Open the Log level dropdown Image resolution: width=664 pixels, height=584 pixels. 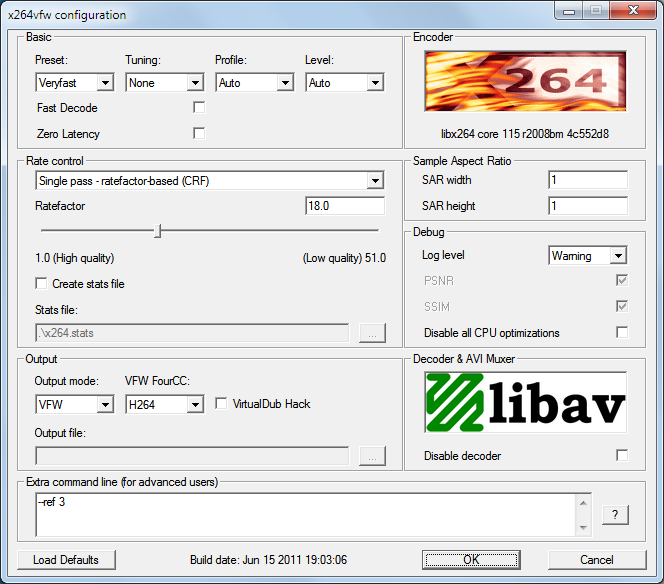pyautogui.click(x=588, y=256)
